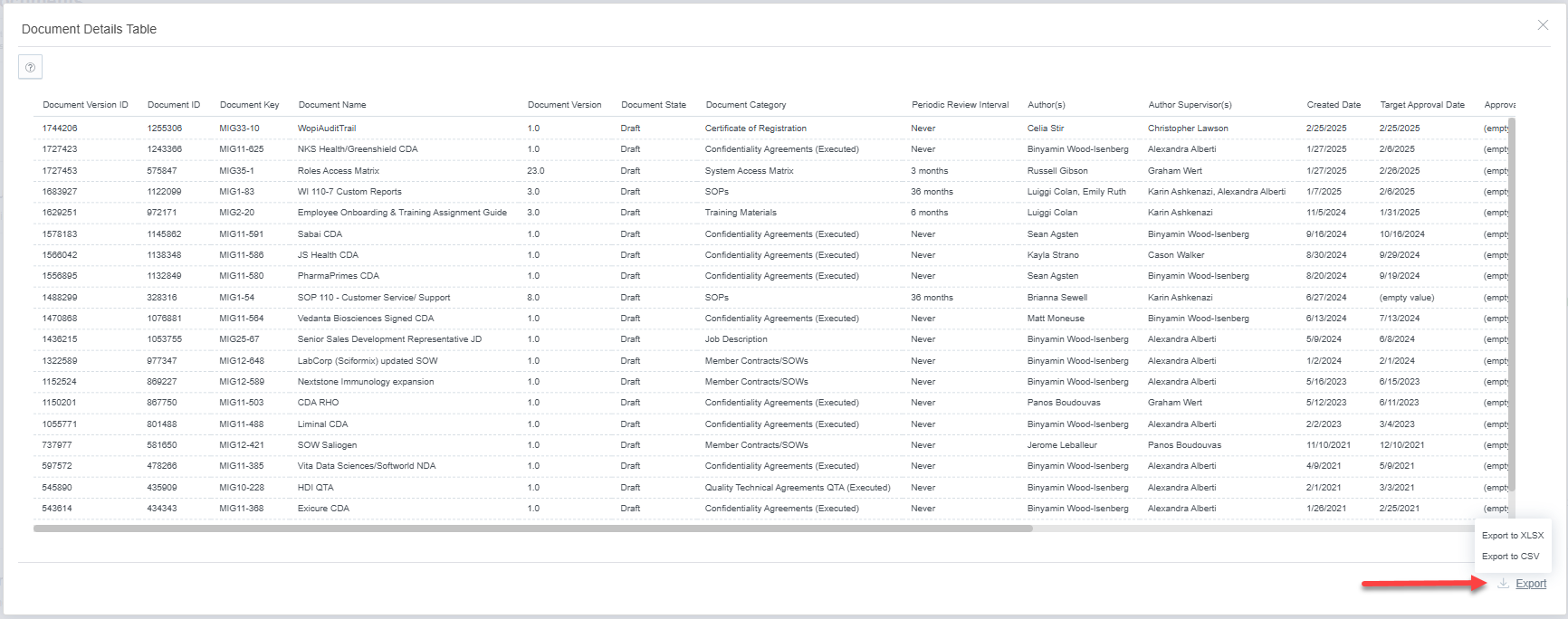The image size is (1568, 619).
Task: Click the Document State column header
Action: pyautogui.click(x=654, y=105)
